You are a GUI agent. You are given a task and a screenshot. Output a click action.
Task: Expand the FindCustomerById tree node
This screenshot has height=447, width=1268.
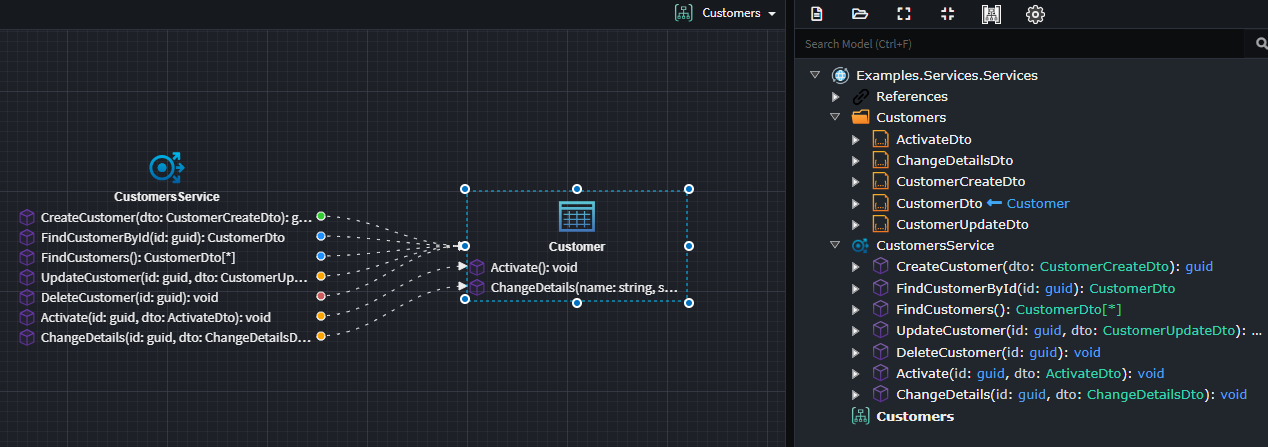(856, 288)
